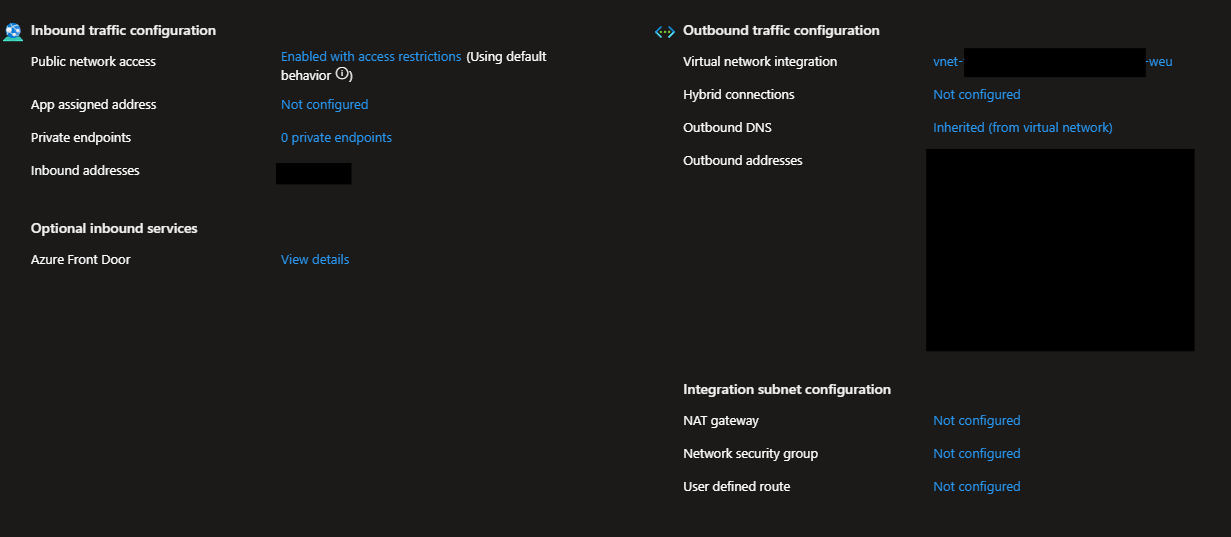Open Not configured for App assigned address

point(324,105)
